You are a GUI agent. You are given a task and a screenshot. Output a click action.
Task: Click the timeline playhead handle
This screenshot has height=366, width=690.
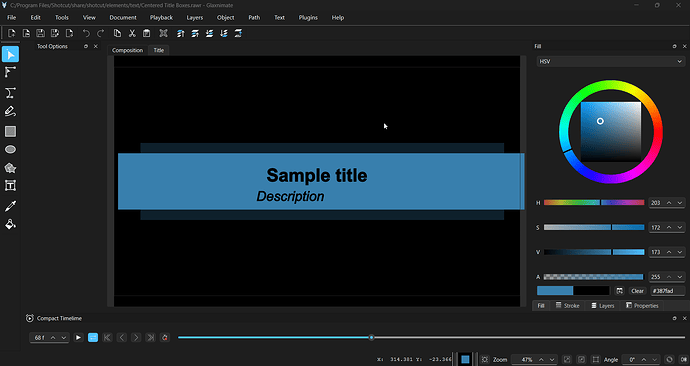[x=371, y=337]
